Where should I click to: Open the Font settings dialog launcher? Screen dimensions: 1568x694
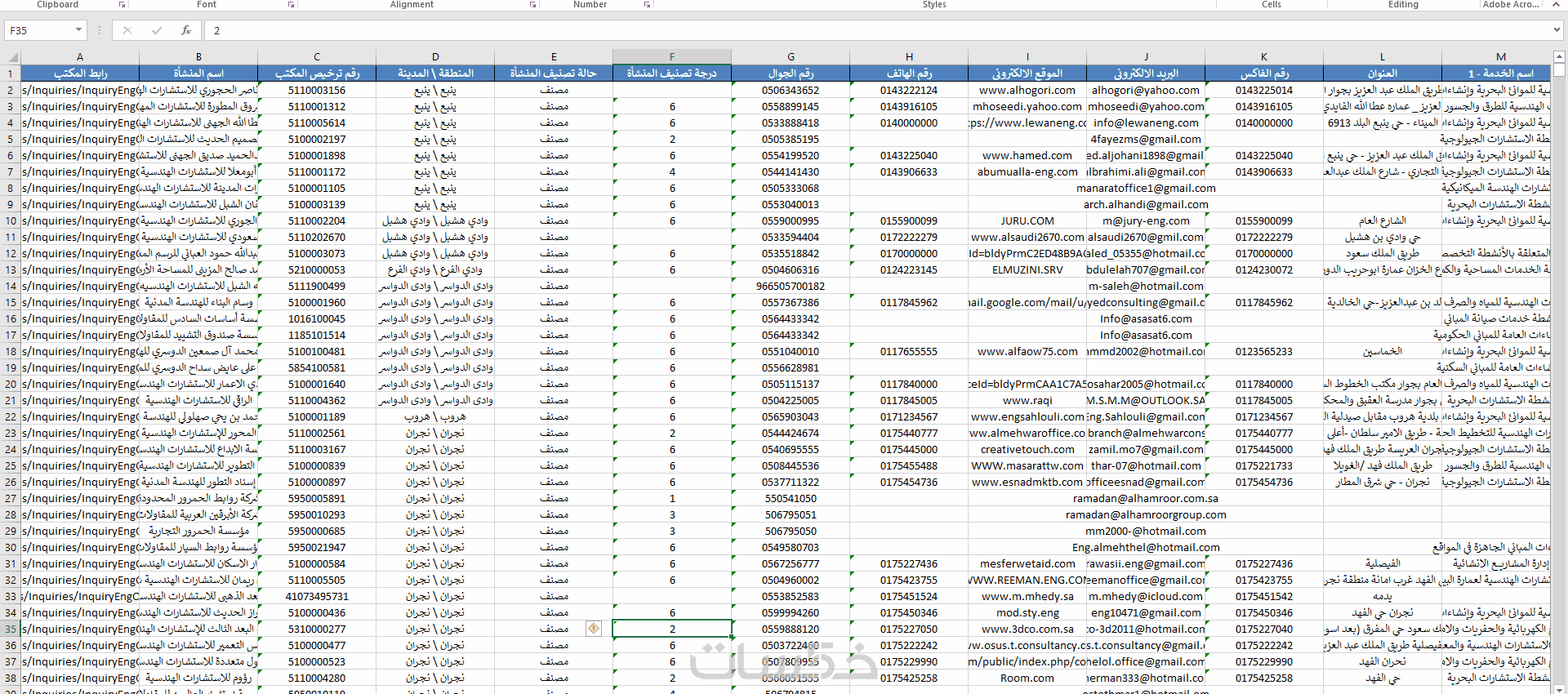pyautogui.click(x=291, y=5)
